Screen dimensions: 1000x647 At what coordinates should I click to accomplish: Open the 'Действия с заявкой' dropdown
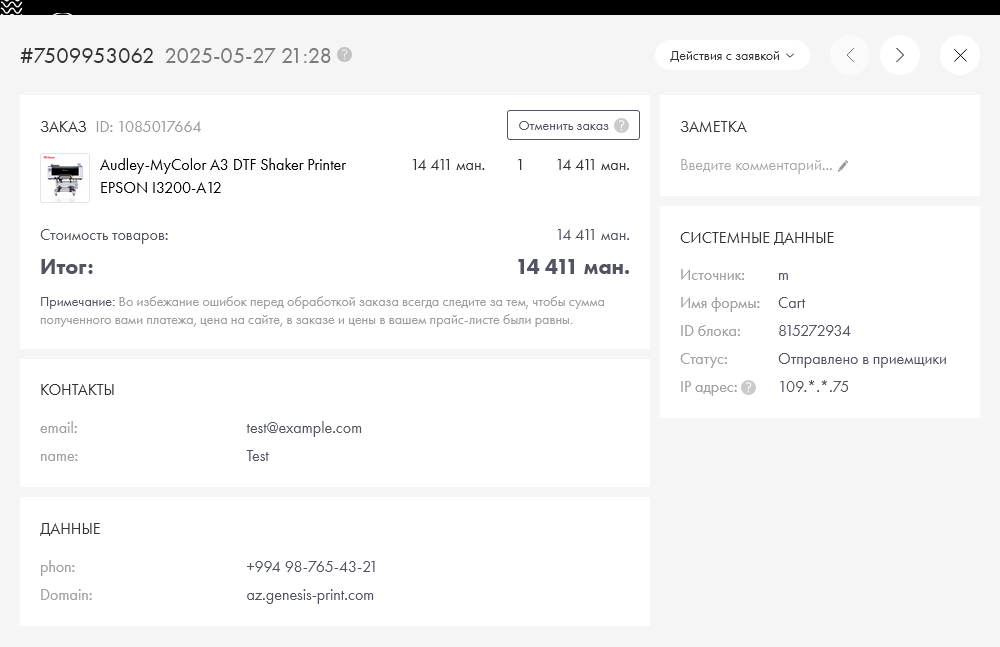732,56
